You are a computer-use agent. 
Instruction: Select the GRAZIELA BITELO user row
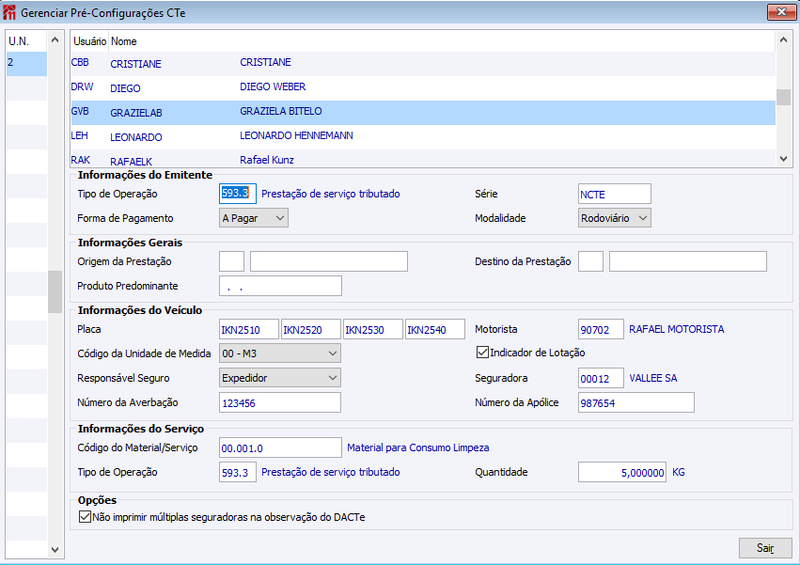(422, 112)
